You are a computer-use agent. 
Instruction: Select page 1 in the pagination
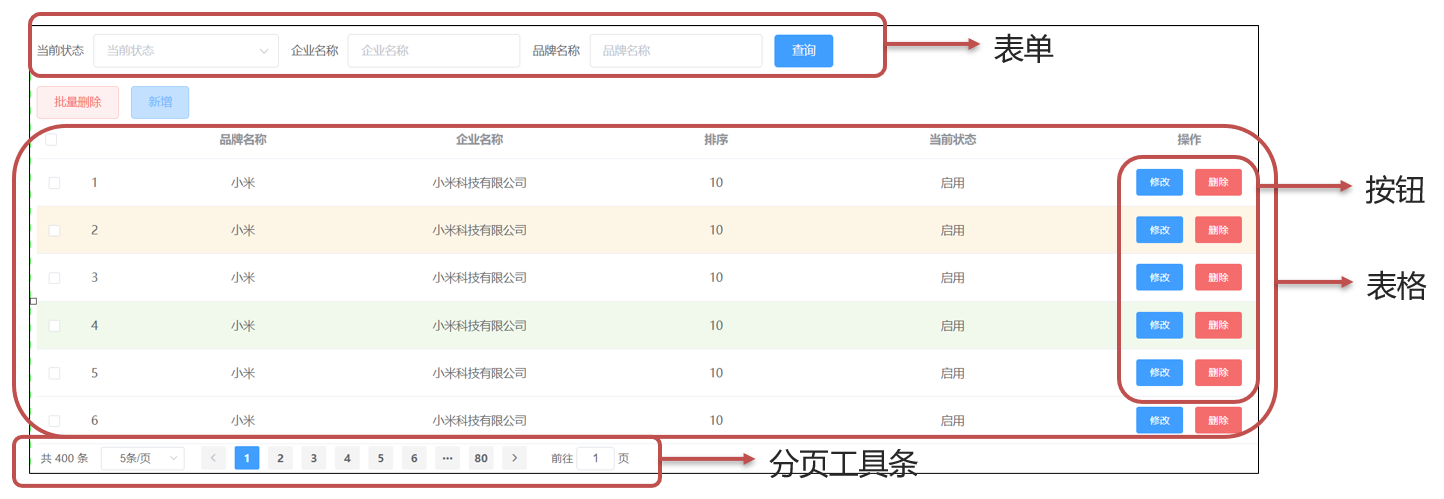tap(247, 458)
